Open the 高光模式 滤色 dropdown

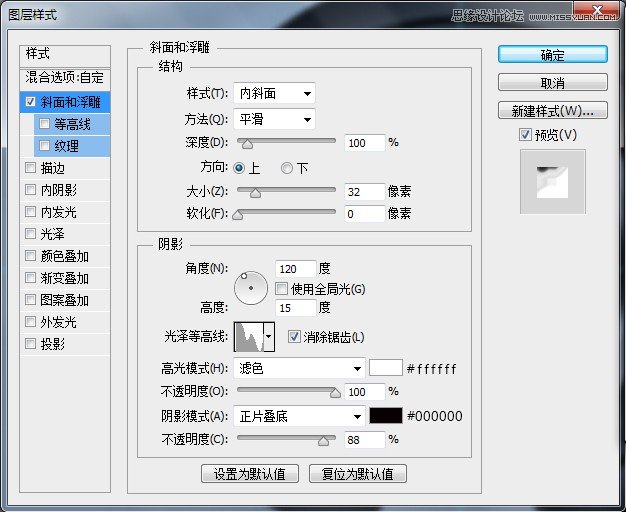[x=299, y=368]
